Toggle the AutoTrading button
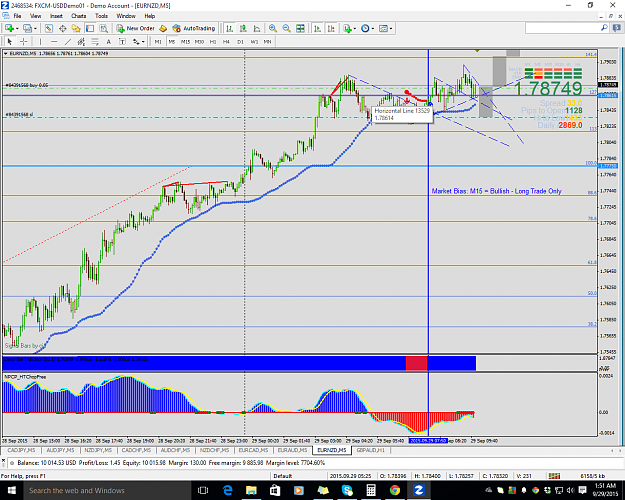Screen dimensions: 625x500 click(x=194, y=28)
